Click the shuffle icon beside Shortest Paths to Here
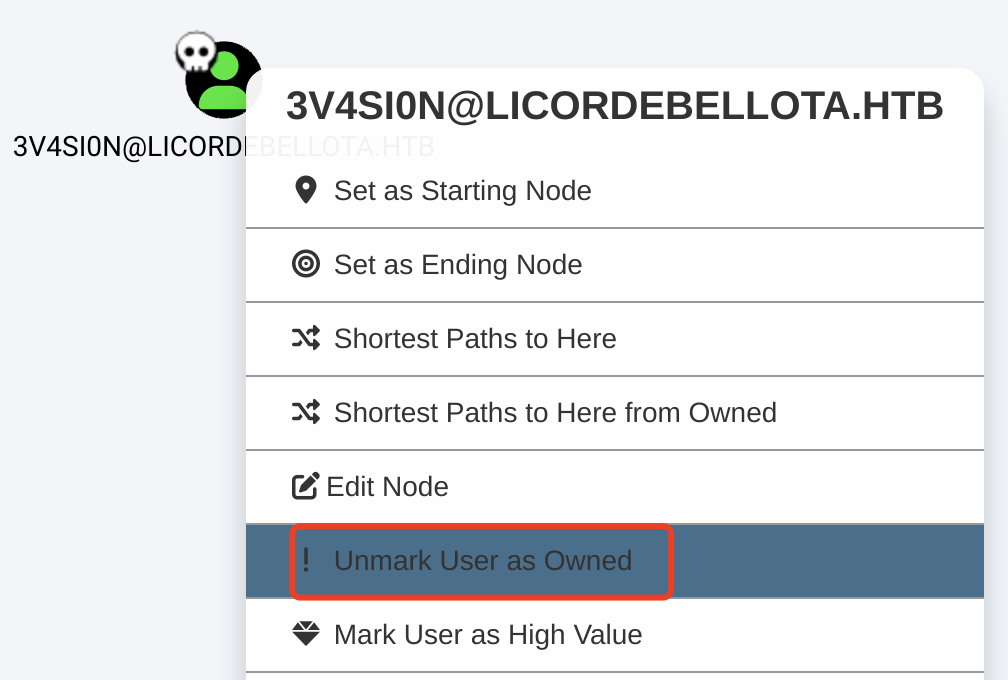The image size is (1008, 680). [306, 338]
